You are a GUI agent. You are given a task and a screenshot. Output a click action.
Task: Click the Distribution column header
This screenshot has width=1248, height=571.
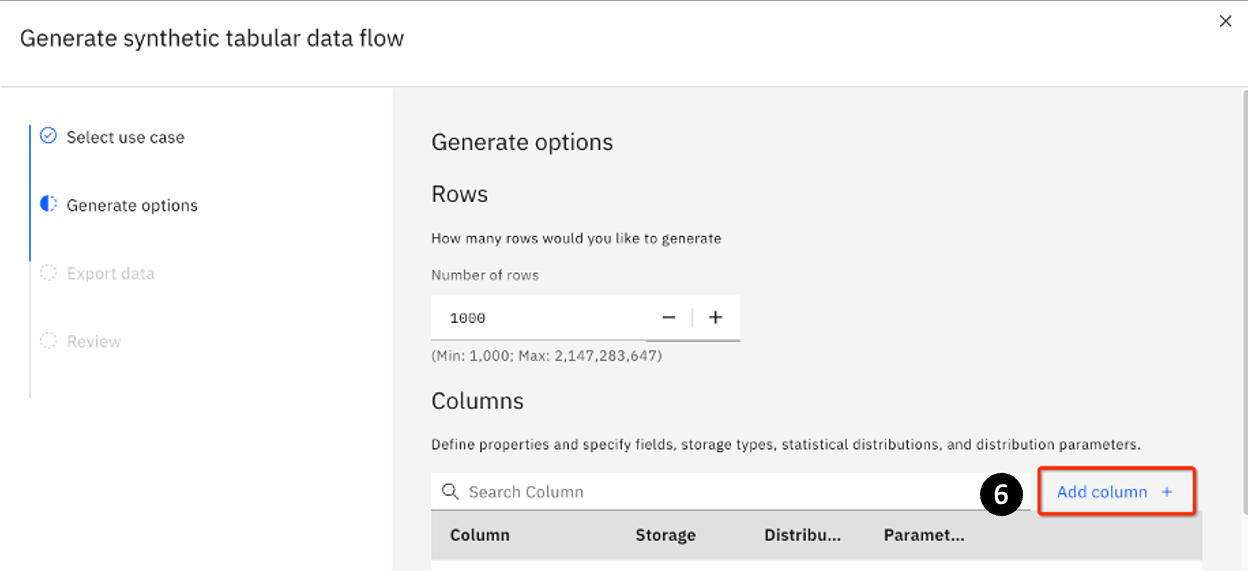[x=802, y=535]
